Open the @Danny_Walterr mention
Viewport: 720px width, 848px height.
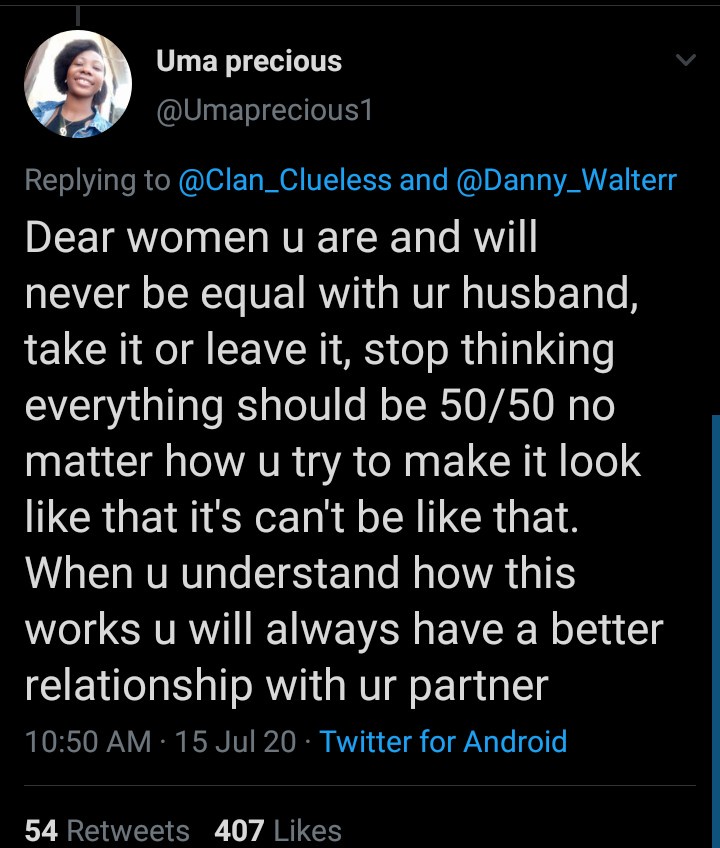click(x=566, y=180)
